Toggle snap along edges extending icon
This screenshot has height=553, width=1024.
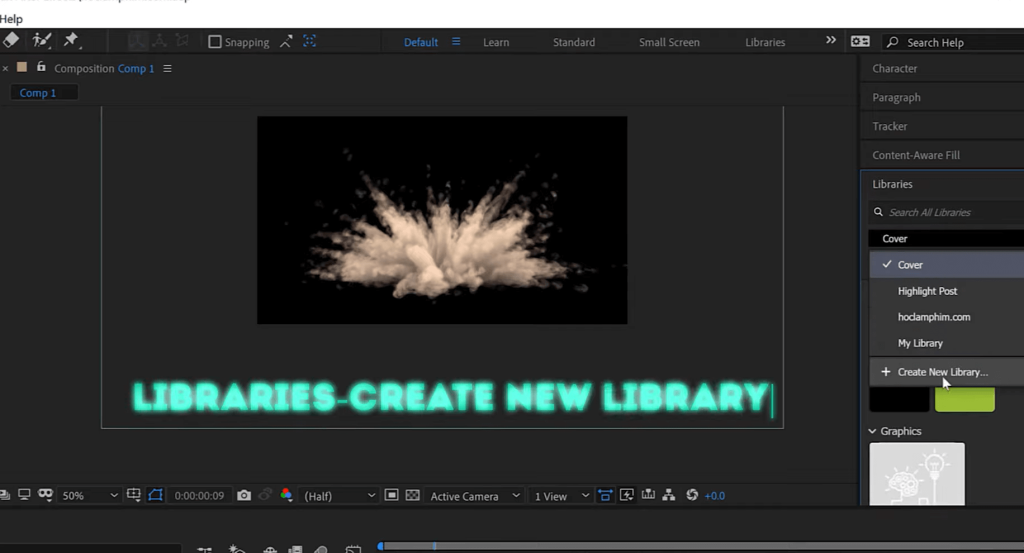click(x=286, y=42)
